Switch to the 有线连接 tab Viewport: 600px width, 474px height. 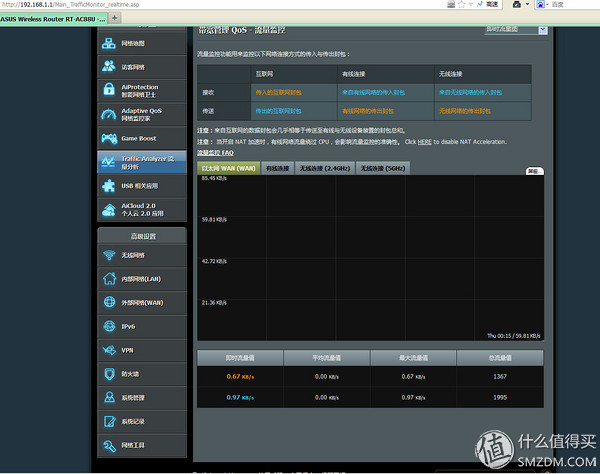tap(277, 168)
